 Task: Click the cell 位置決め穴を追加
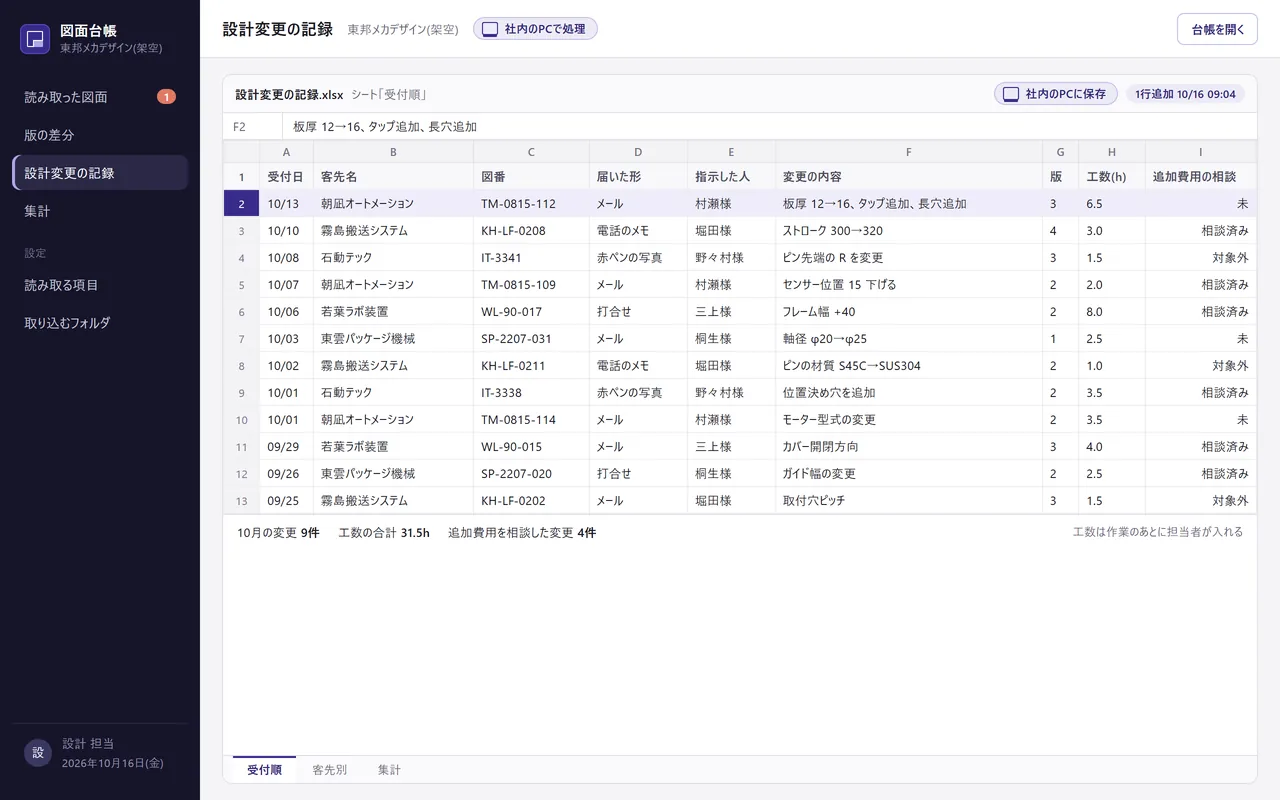tap(909, 393)
